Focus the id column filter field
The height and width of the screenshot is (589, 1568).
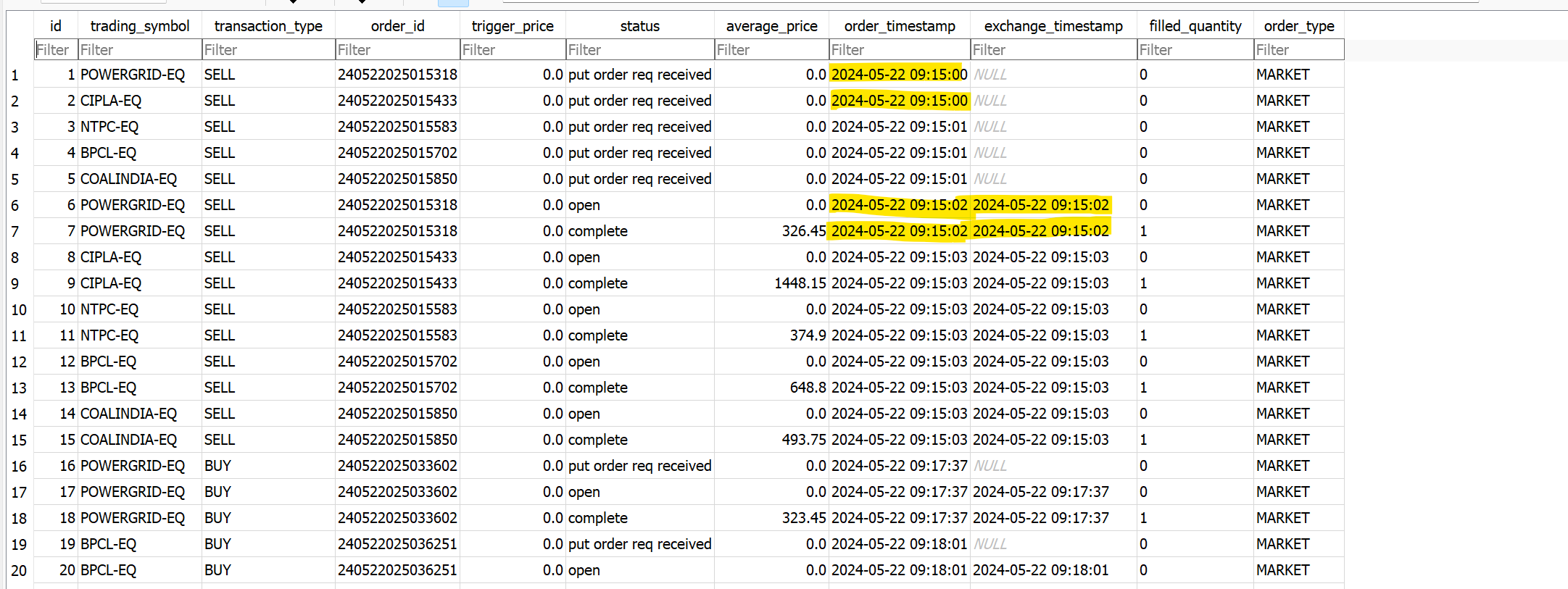point(56,49)
